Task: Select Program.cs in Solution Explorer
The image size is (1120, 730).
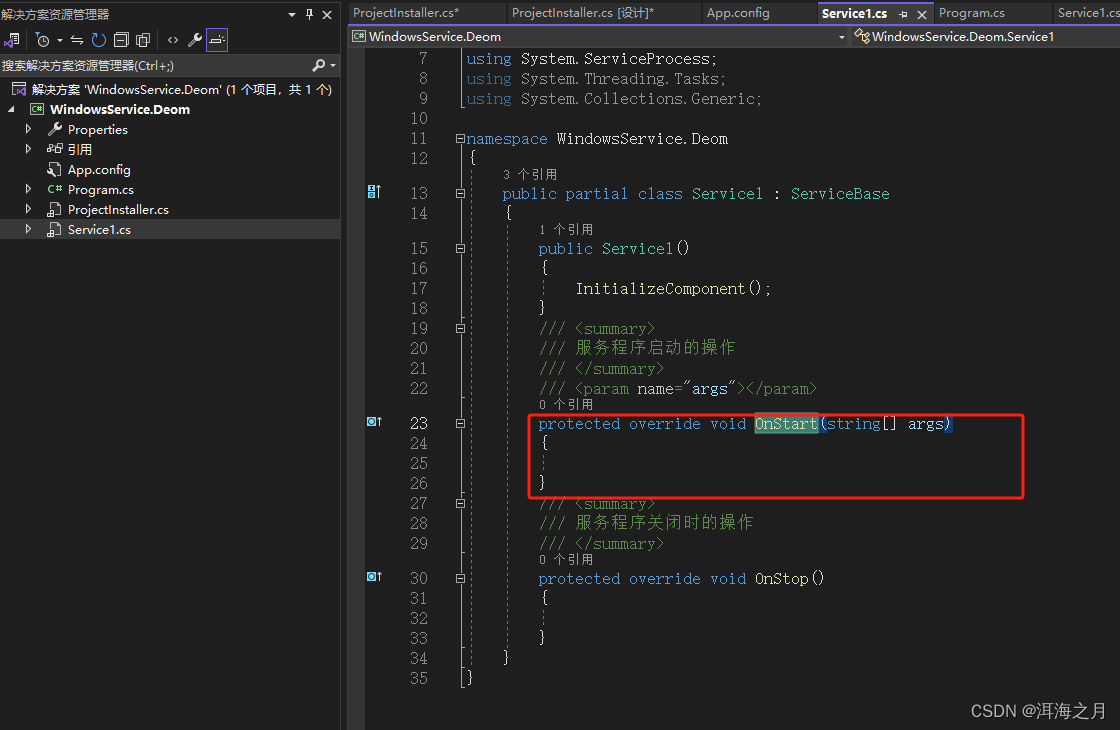Action: click(100, 189)
